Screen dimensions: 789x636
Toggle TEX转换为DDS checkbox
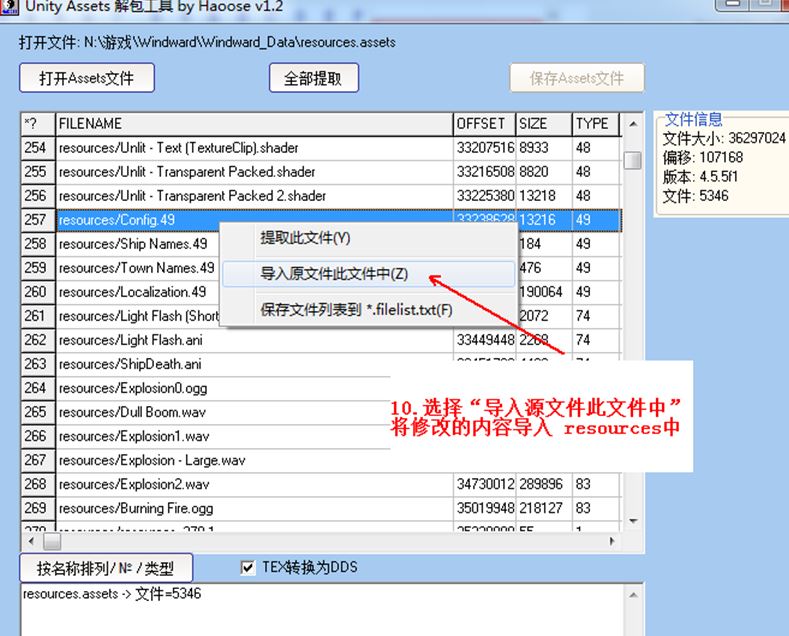coord(248,568)
